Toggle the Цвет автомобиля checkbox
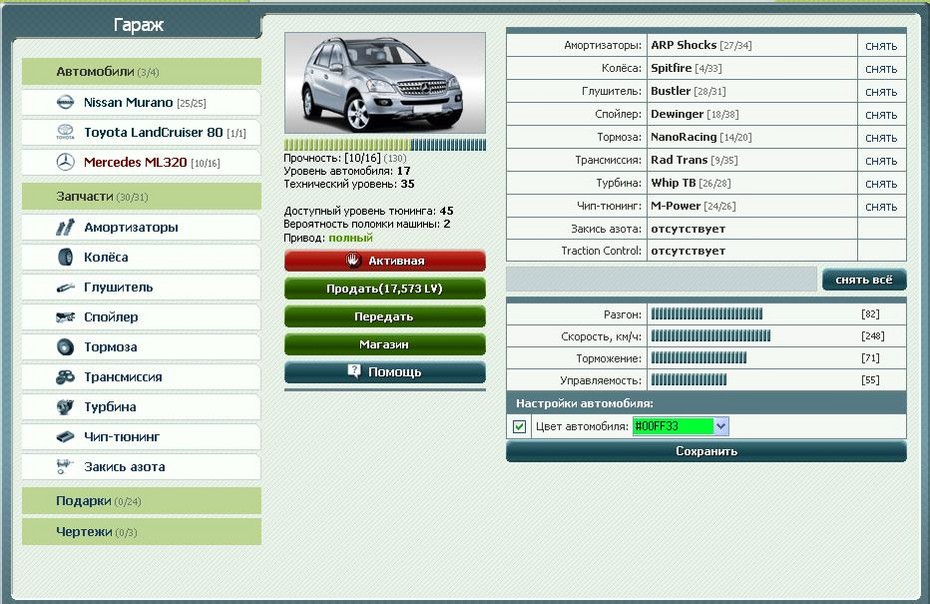Screen dimensions: 930x604 coord(519,427)
